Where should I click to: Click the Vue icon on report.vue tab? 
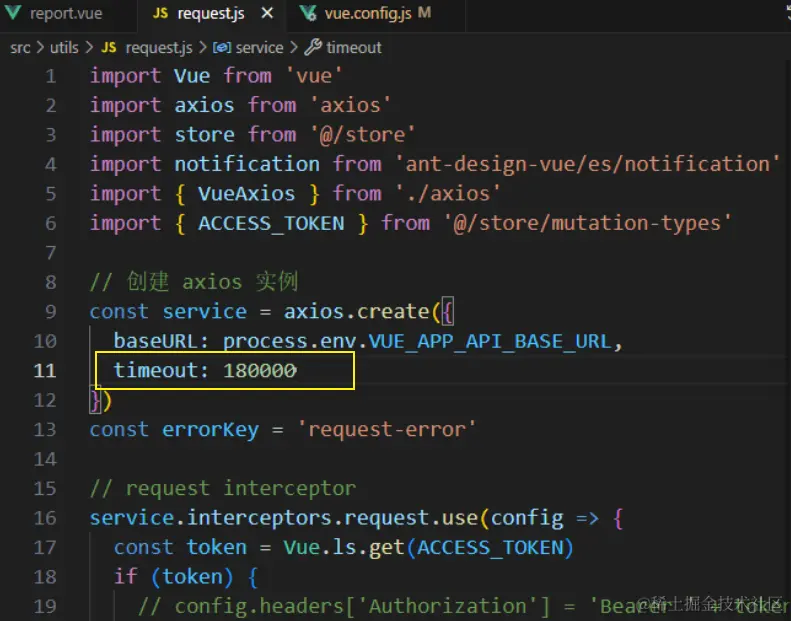(x=13, y=13)
